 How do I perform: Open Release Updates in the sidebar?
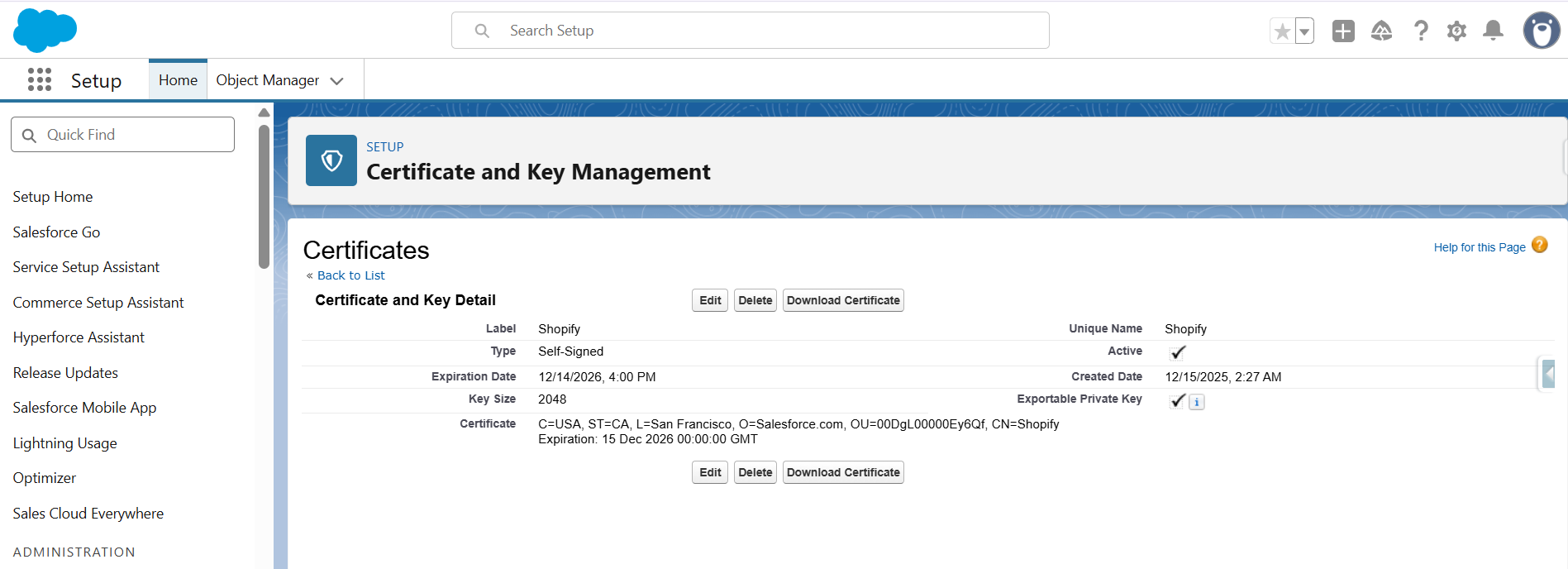pos(65,373)
